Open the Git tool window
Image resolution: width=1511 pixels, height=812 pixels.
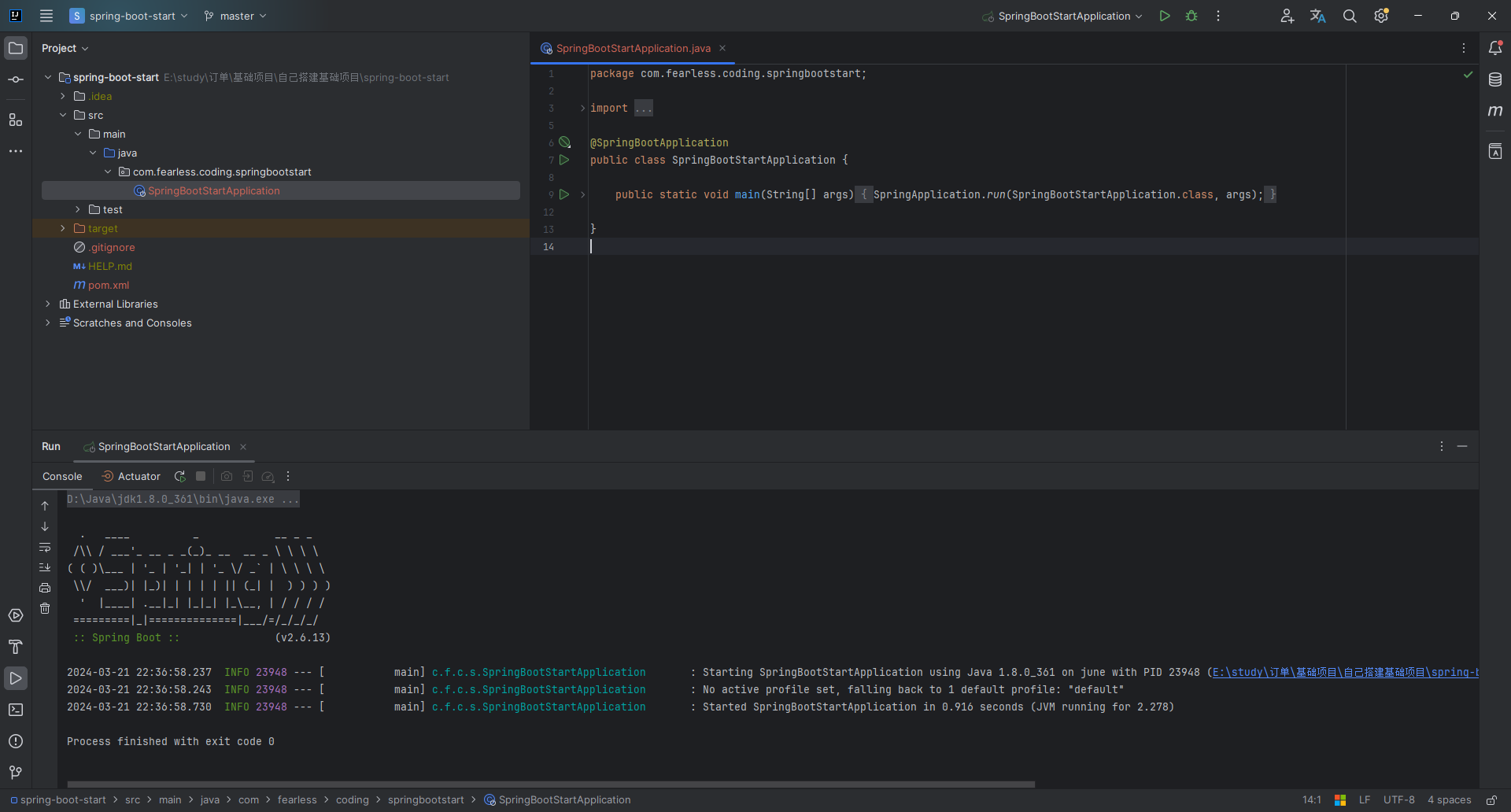pyautogui.click(x=16, y=773)
